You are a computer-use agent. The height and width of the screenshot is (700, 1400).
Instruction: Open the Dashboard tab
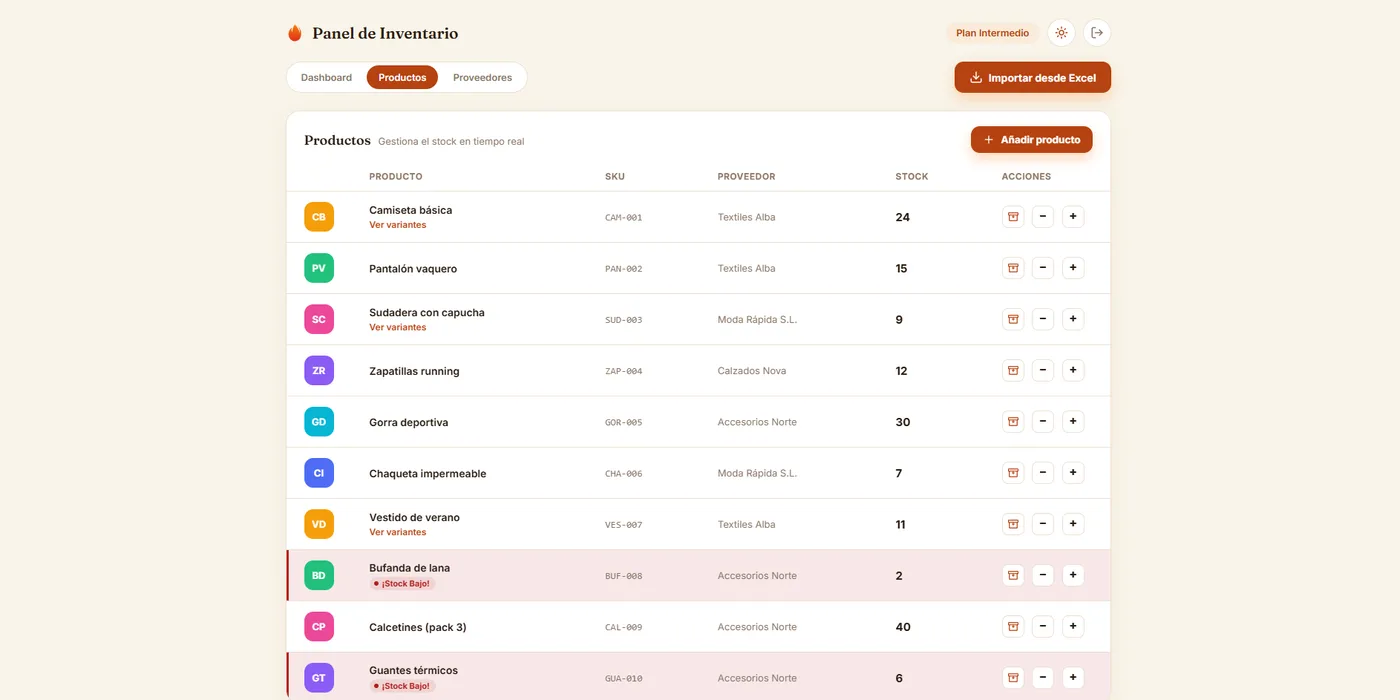click(x=326, y=77)
